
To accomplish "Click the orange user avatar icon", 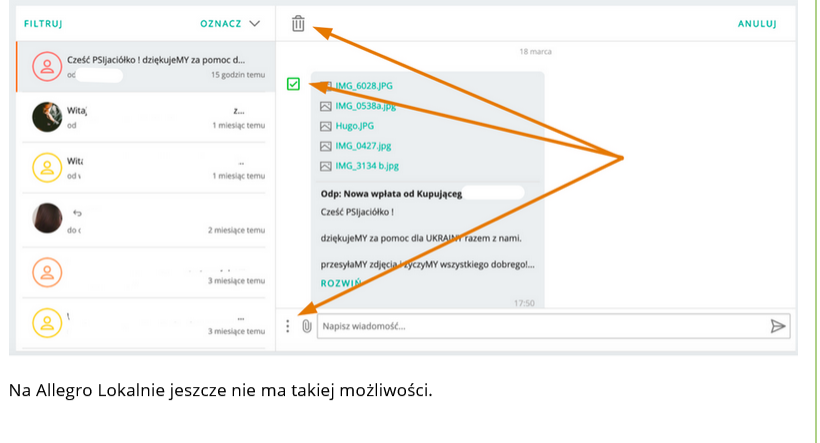I will (x=46, y=271).
